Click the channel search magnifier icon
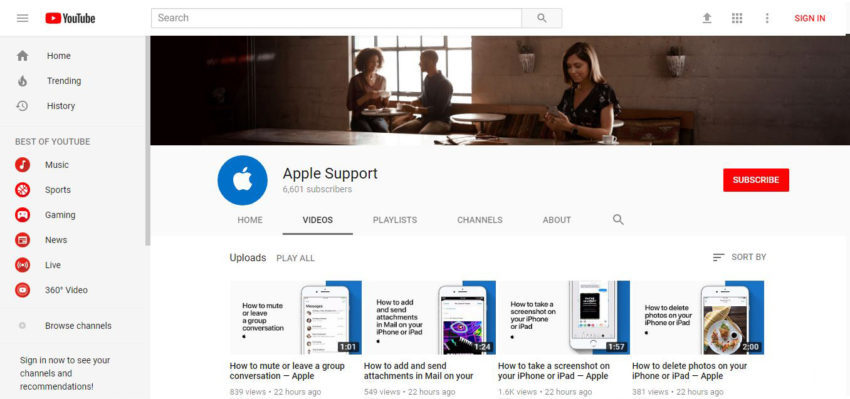Image resolution: width=850 pixels, height=399 pixels. (x=618, y=220)
